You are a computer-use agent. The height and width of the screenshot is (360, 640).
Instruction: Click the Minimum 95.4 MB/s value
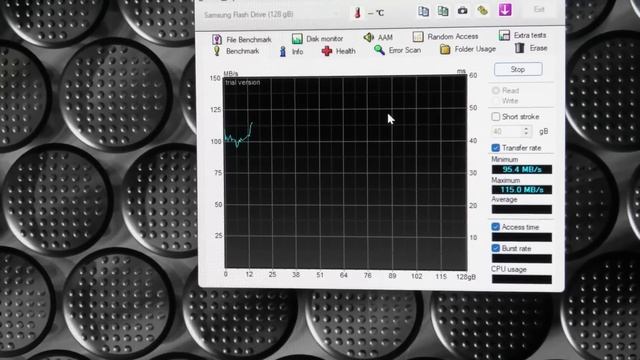pos(522,169)
